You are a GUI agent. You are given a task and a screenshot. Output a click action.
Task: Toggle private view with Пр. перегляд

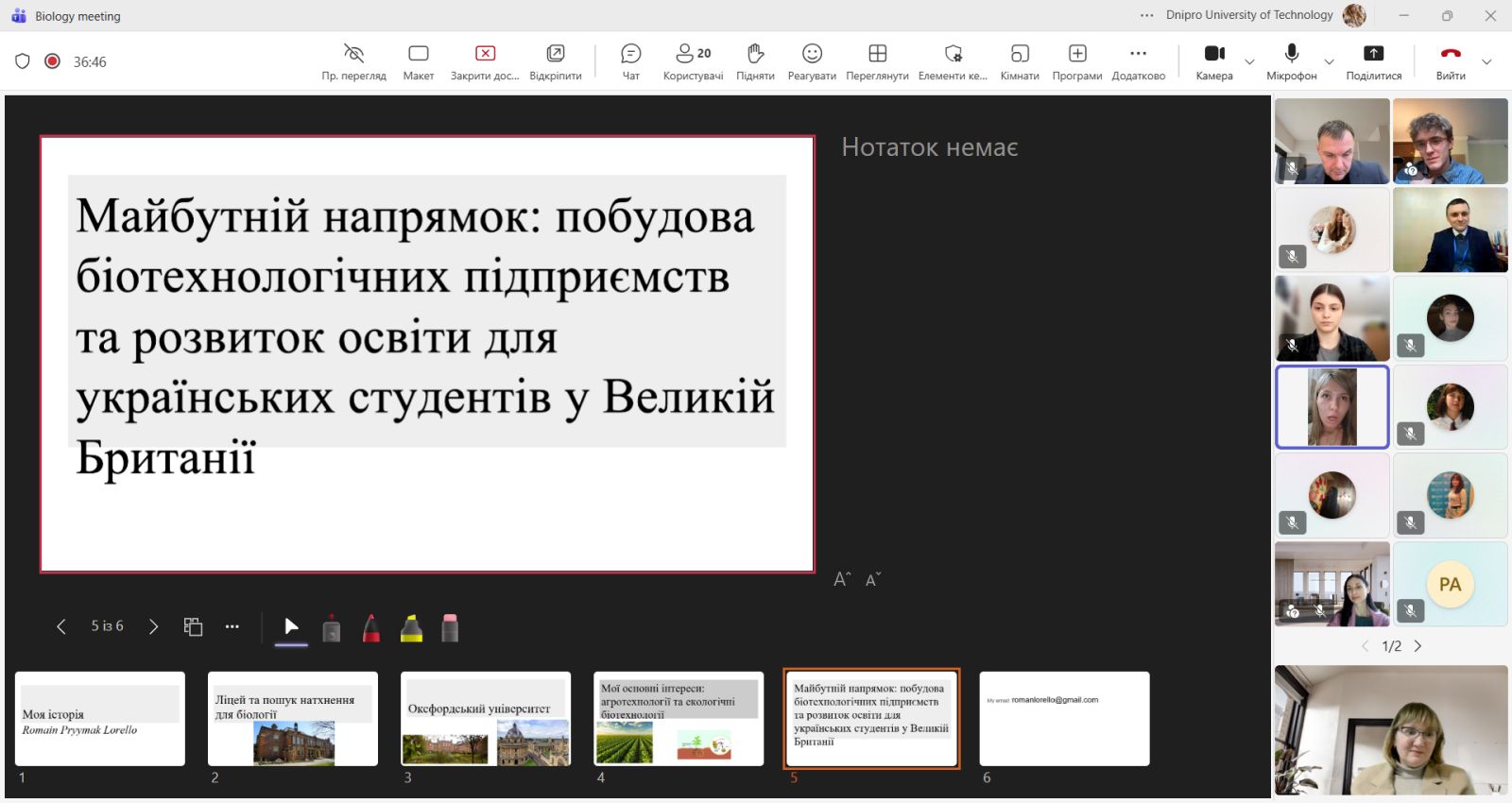(353, 61)
